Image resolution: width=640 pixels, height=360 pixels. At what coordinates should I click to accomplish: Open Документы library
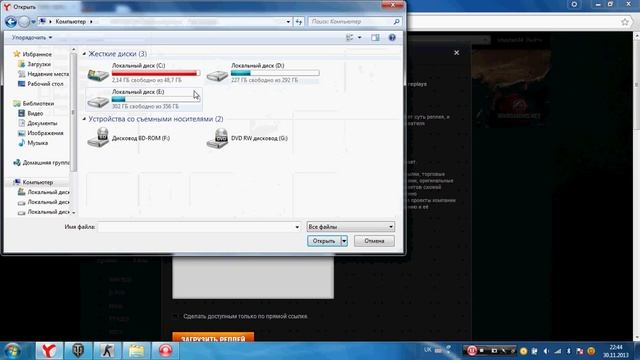coord(38,123)
